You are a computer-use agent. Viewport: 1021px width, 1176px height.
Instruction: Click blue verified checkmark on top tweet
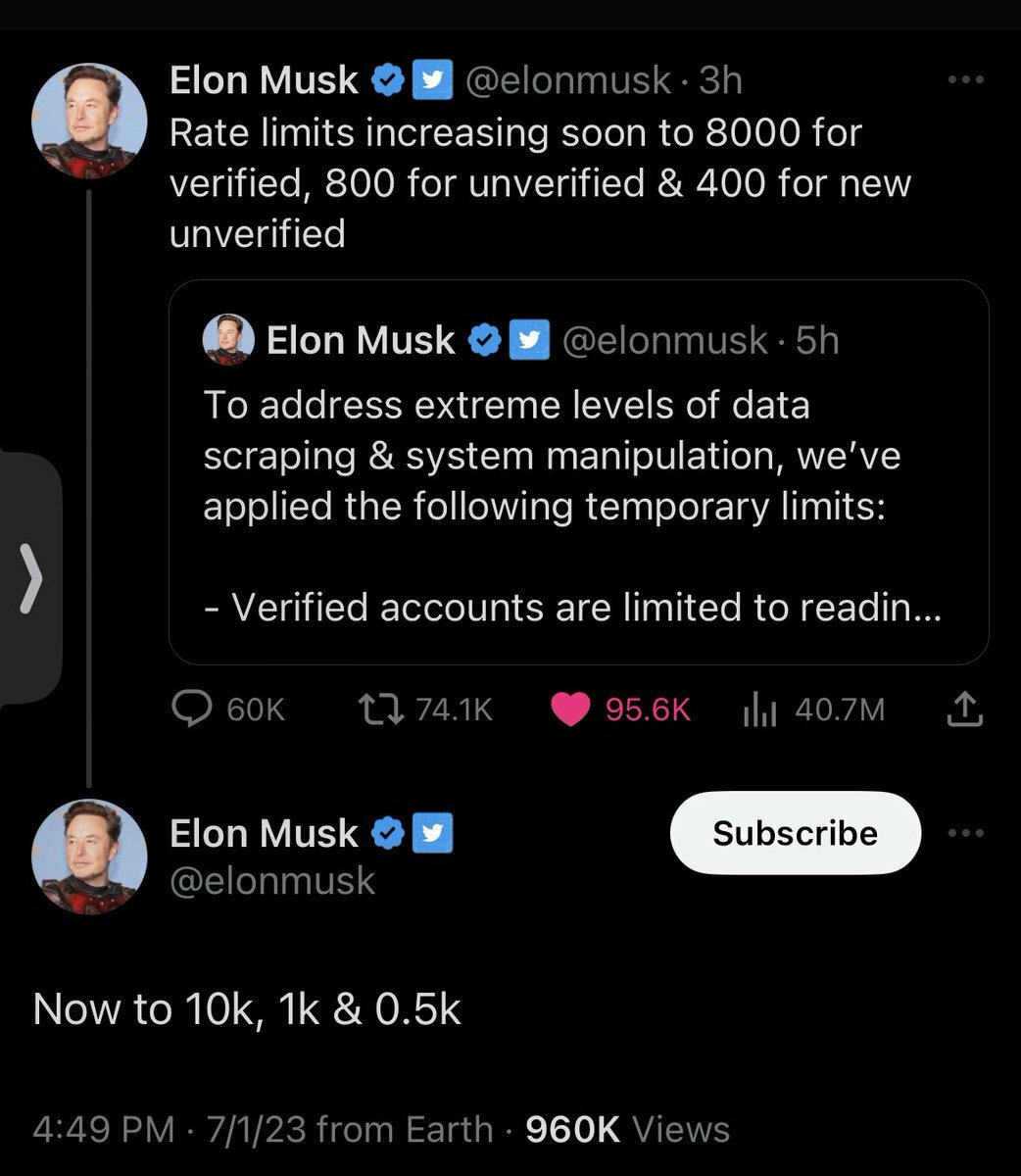click(389, 80)
